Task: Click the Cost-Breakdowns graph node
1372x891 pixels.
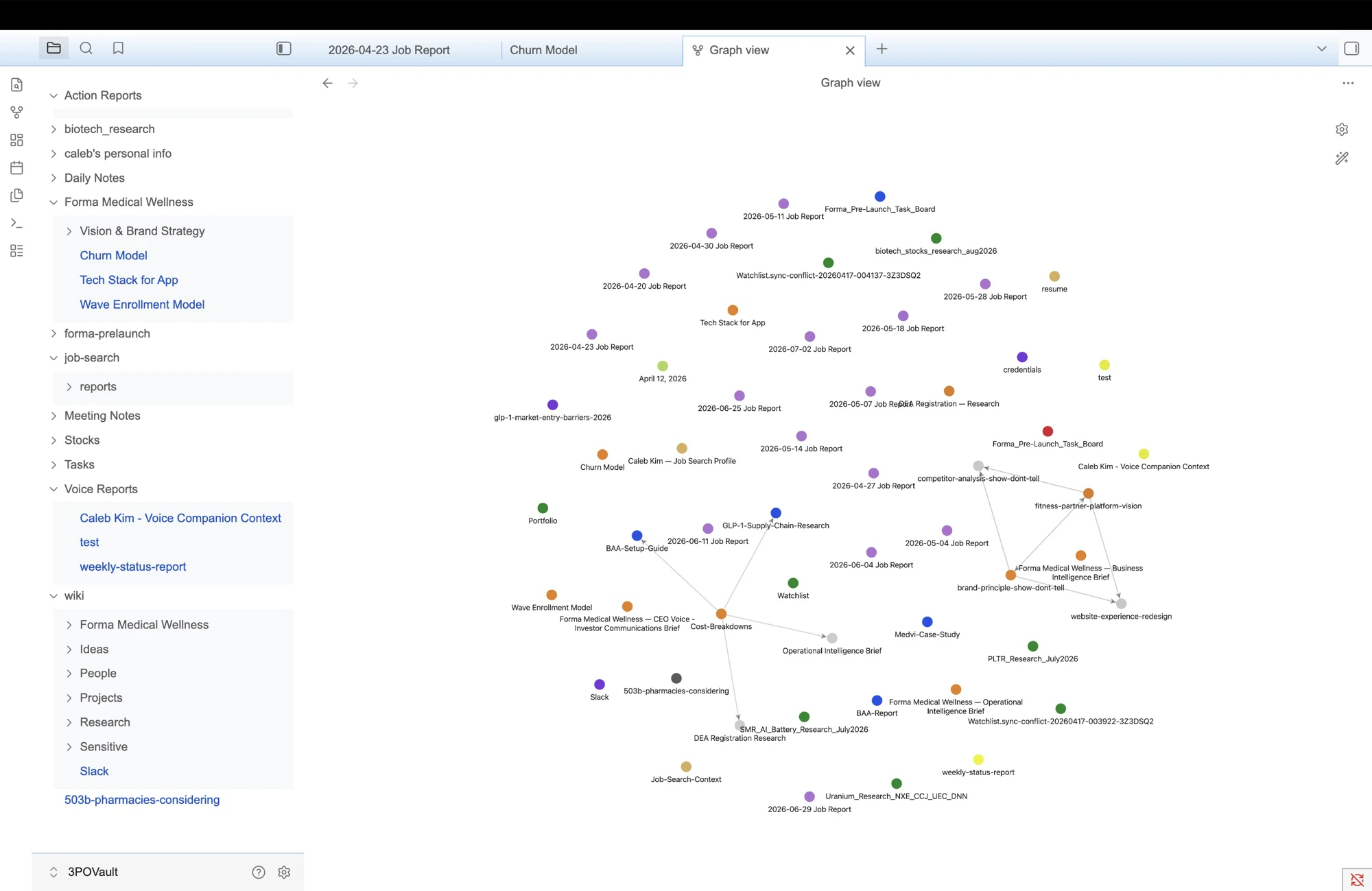Action: click(x=721, y=614)
